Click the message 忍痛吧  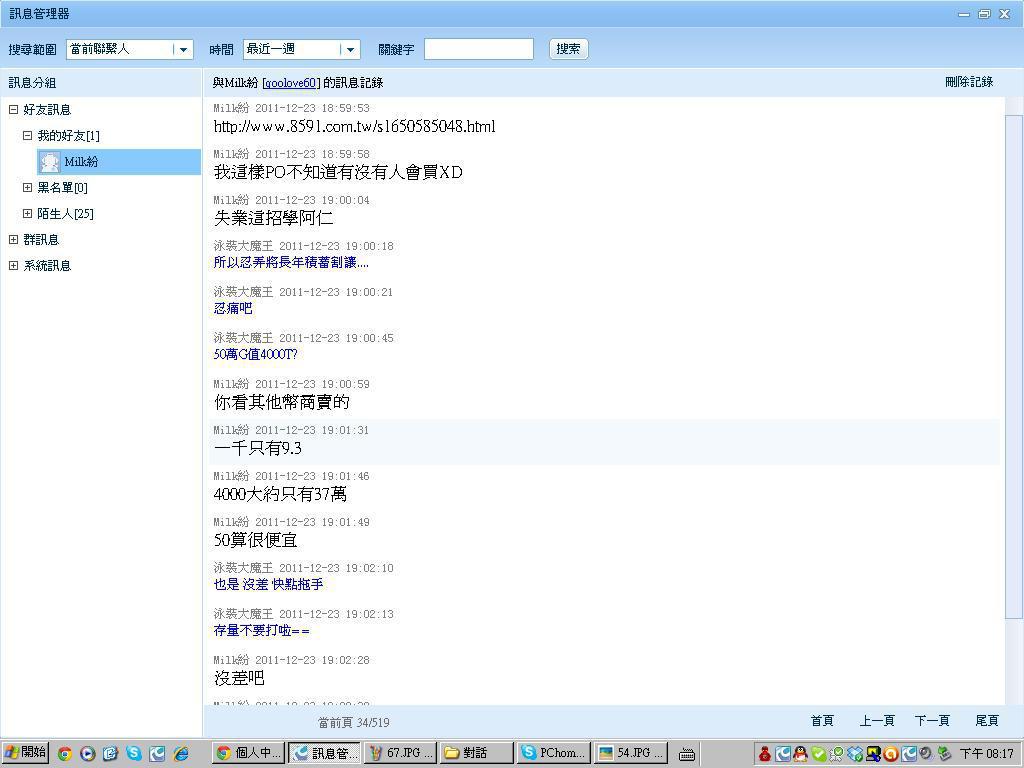click(233, 308)
